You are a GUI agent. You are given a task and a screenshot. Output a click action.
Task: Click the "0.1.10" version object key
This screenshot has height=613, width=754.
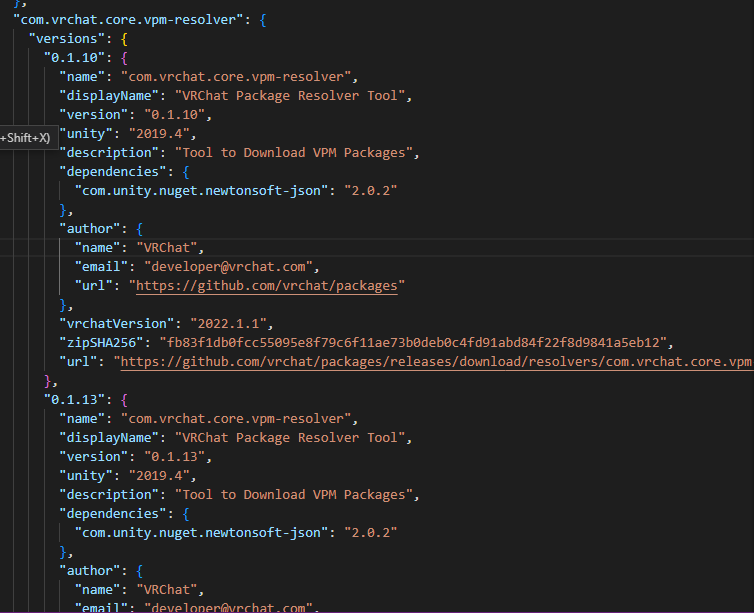pos(75,58)
